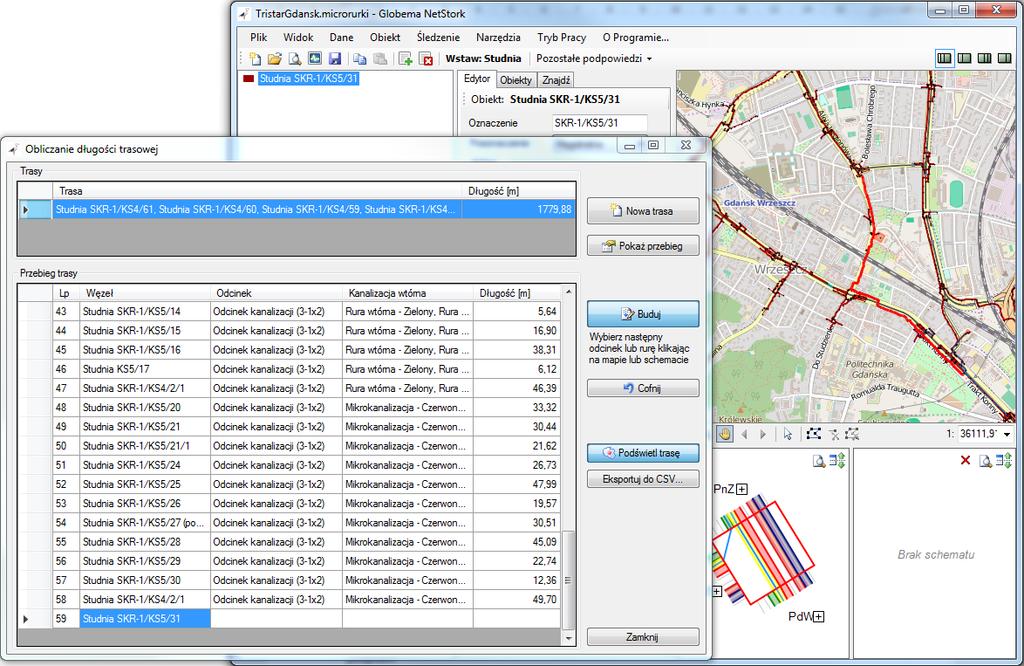Click cell Studnia KS5/17
Image resolution: width=1024 pixels, height=666 pixels.
(x=144, y=369)
